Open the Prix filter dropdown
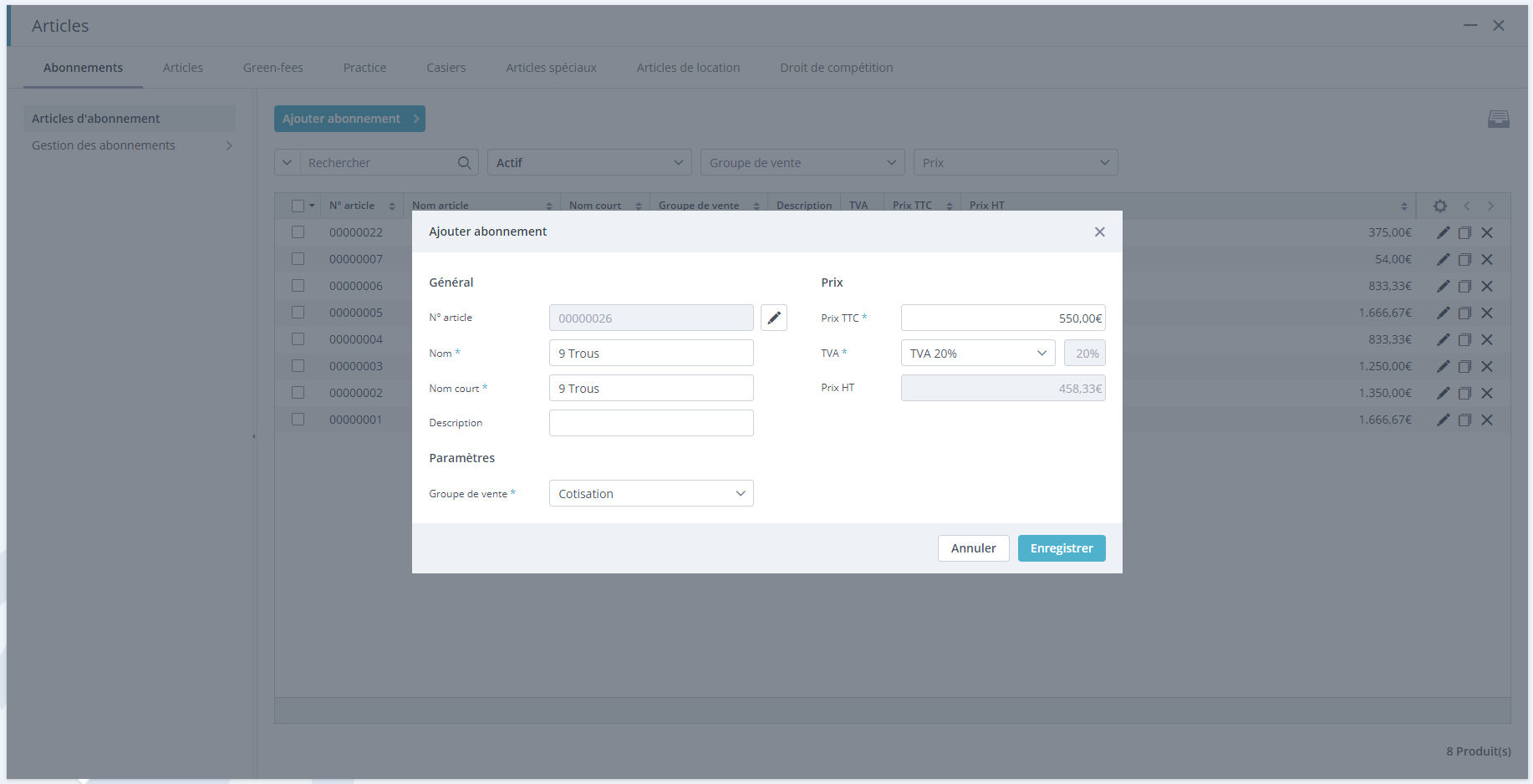This screenshot has width=1533, height=784. (1016, 162)
